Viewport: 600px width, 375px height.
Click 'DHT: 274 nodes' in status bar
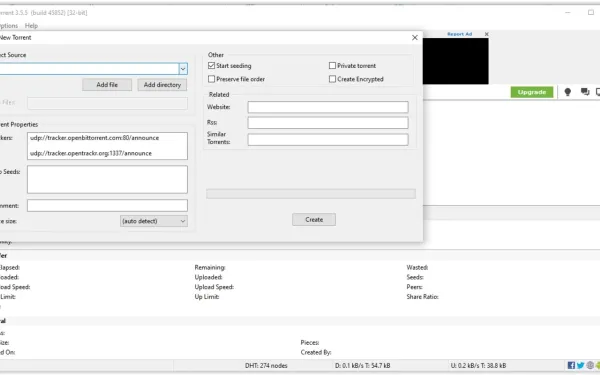266,365
